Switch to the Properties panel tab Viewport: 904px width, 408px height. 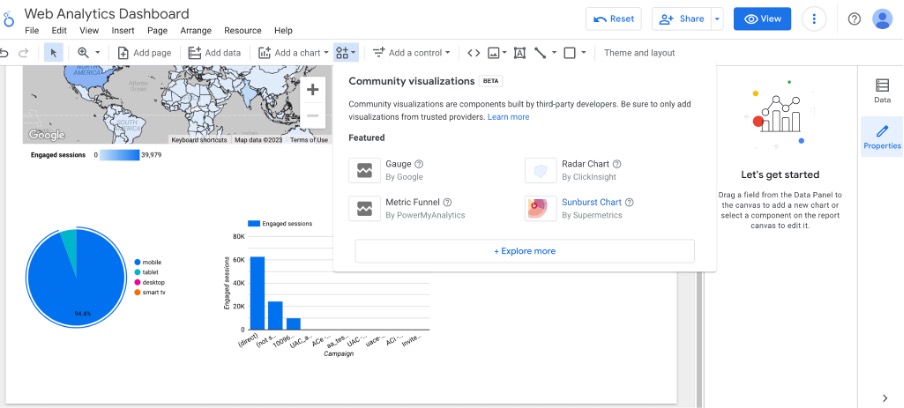click(882, 137)
